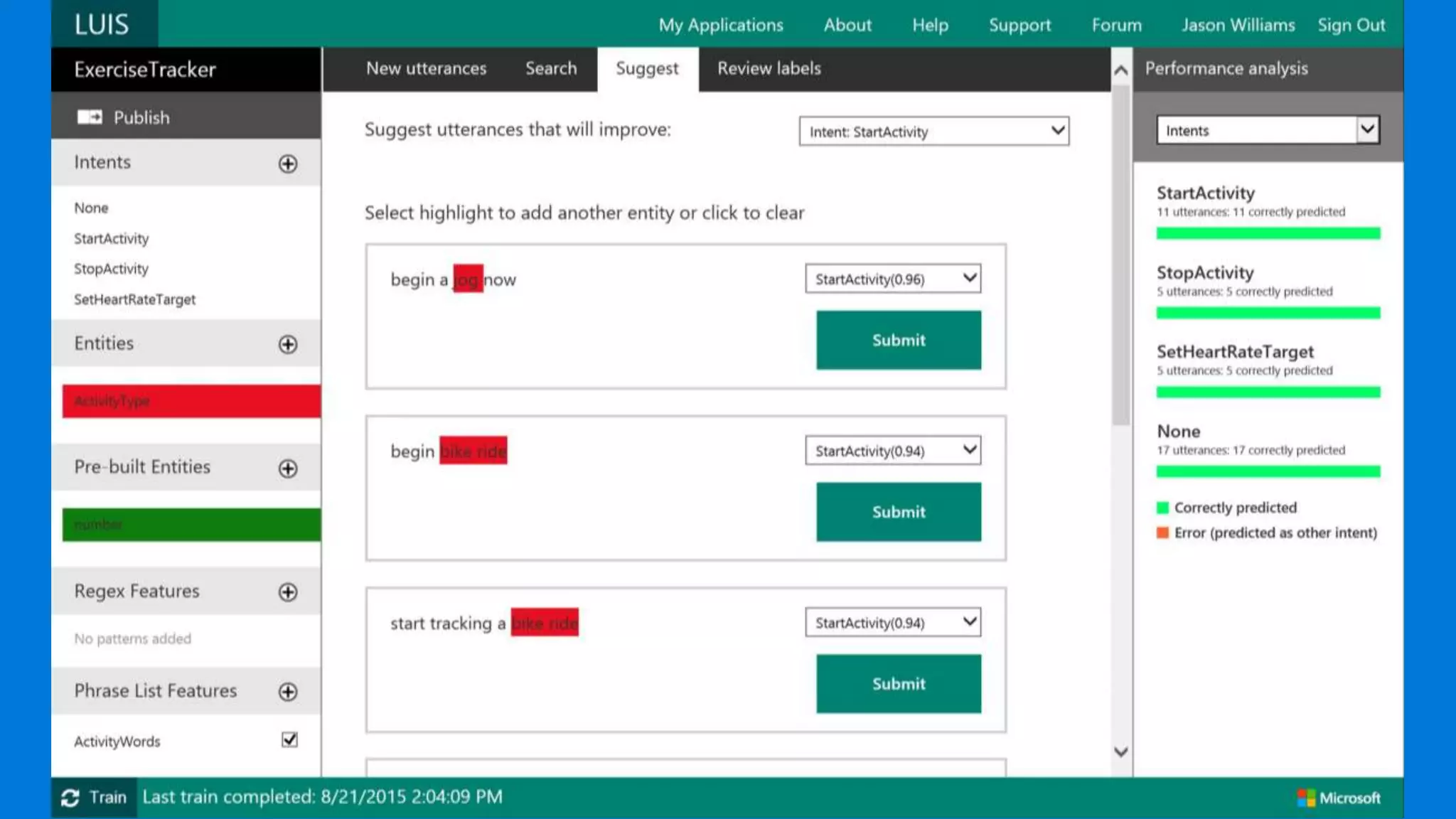Add a new intent with plus icon

pos(288,164)
